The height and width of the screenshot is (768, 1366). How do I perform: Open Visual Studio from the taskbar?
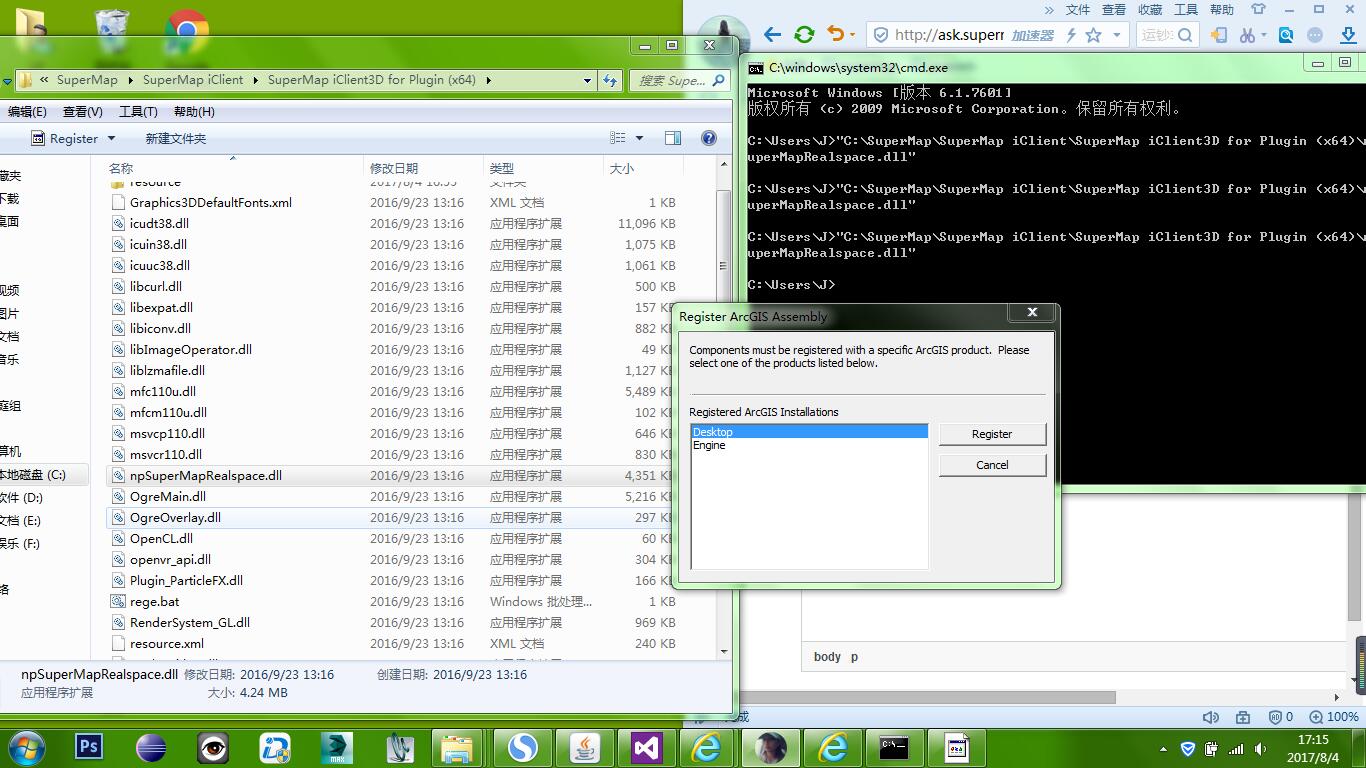coord(647,747)
